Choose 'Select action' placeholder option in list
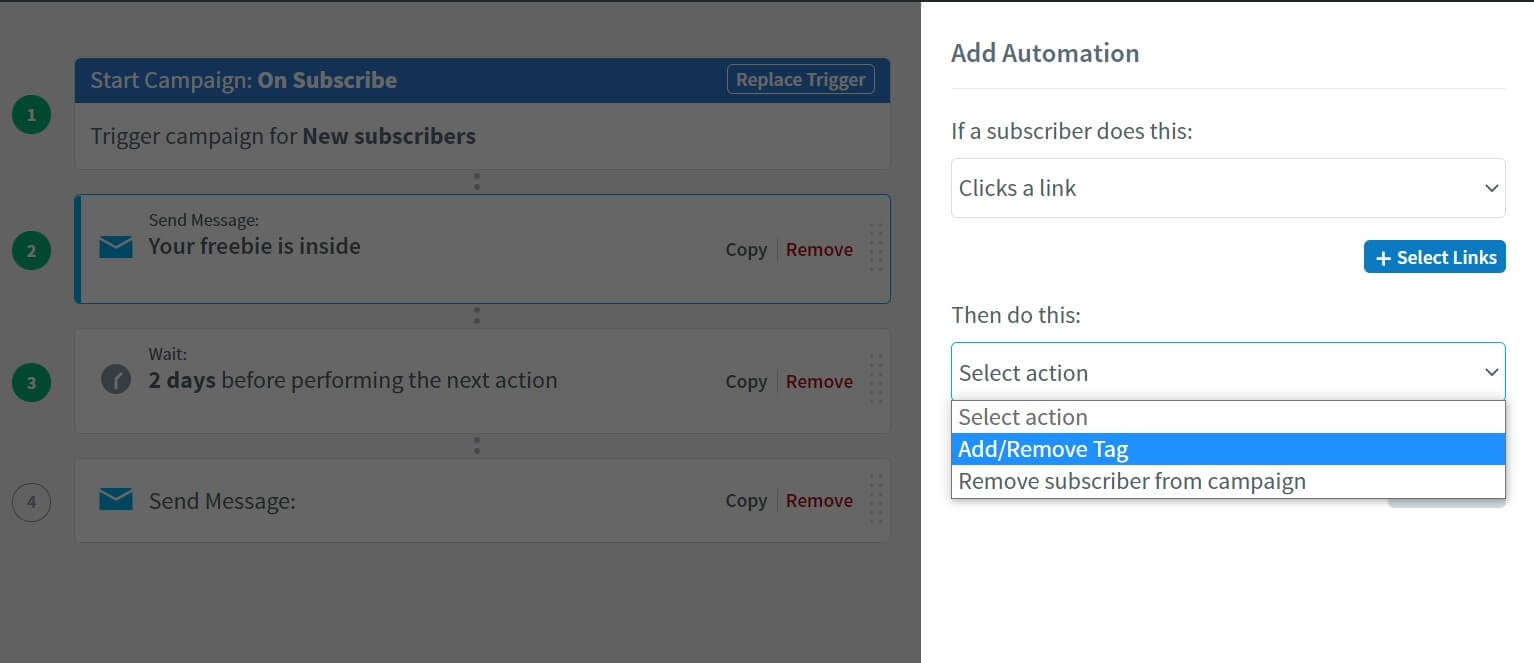1534x663 pixels. (1228, 417)
